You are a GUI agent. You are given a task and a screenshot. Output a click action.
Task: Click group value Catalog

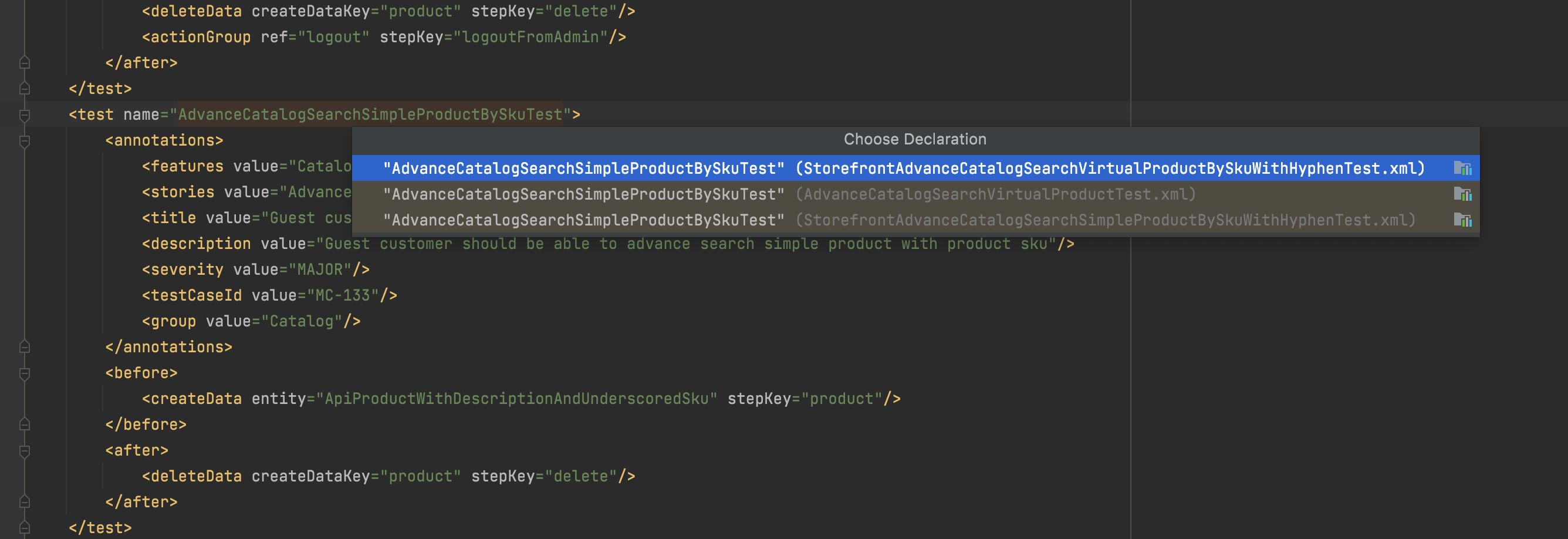point(301,321)
